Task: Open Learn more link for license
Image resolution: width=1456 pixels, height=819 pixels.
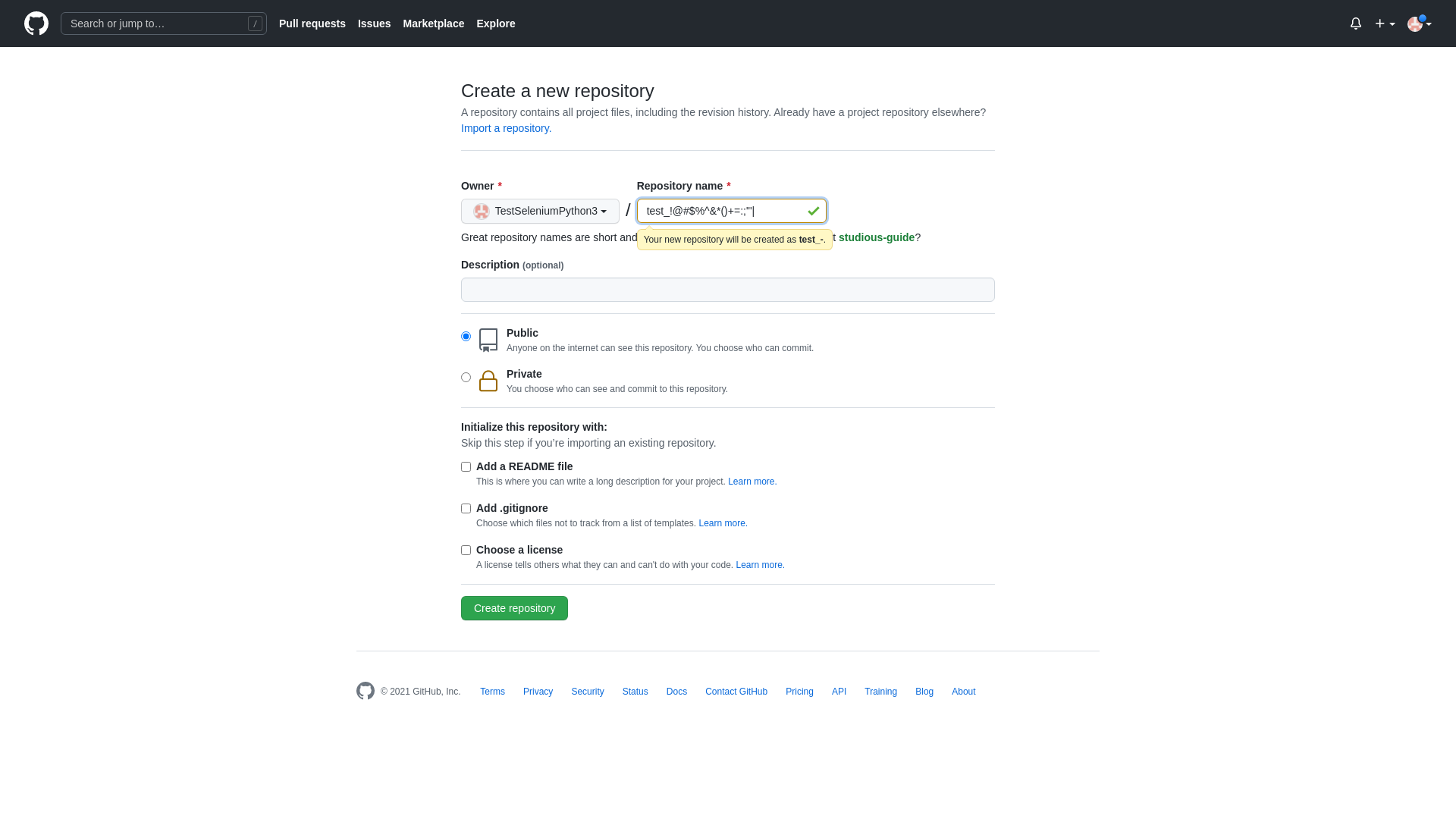Action: point(760,565)
